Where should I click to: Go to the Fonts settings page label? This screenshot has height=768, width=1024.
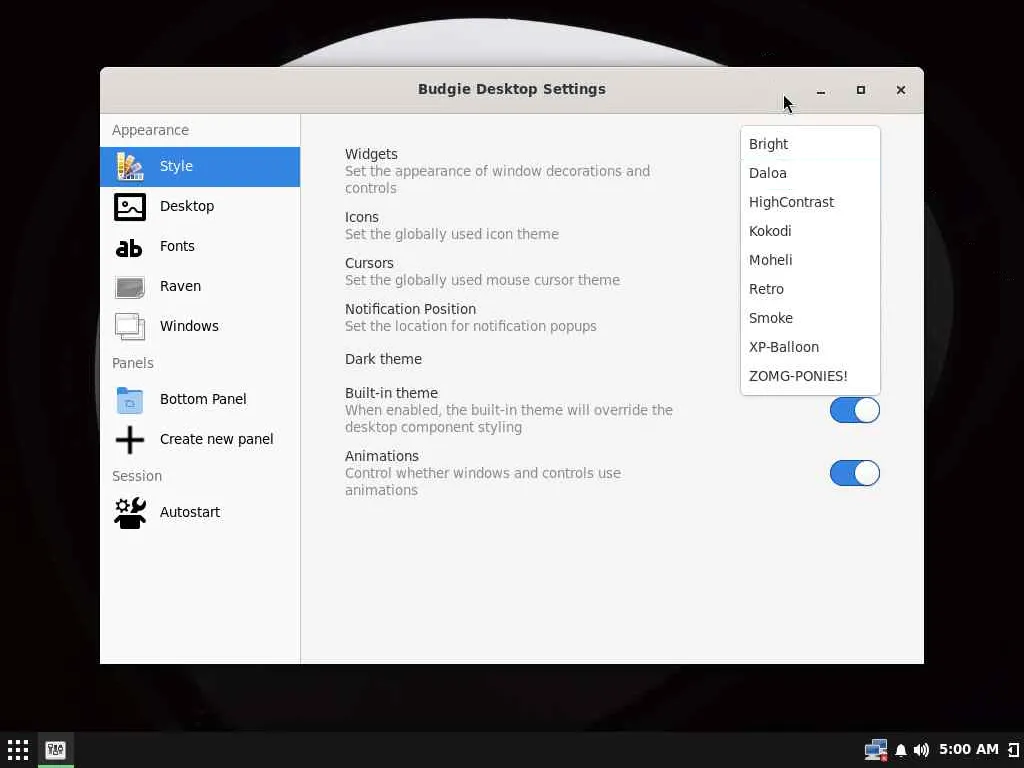pos(177,246)
